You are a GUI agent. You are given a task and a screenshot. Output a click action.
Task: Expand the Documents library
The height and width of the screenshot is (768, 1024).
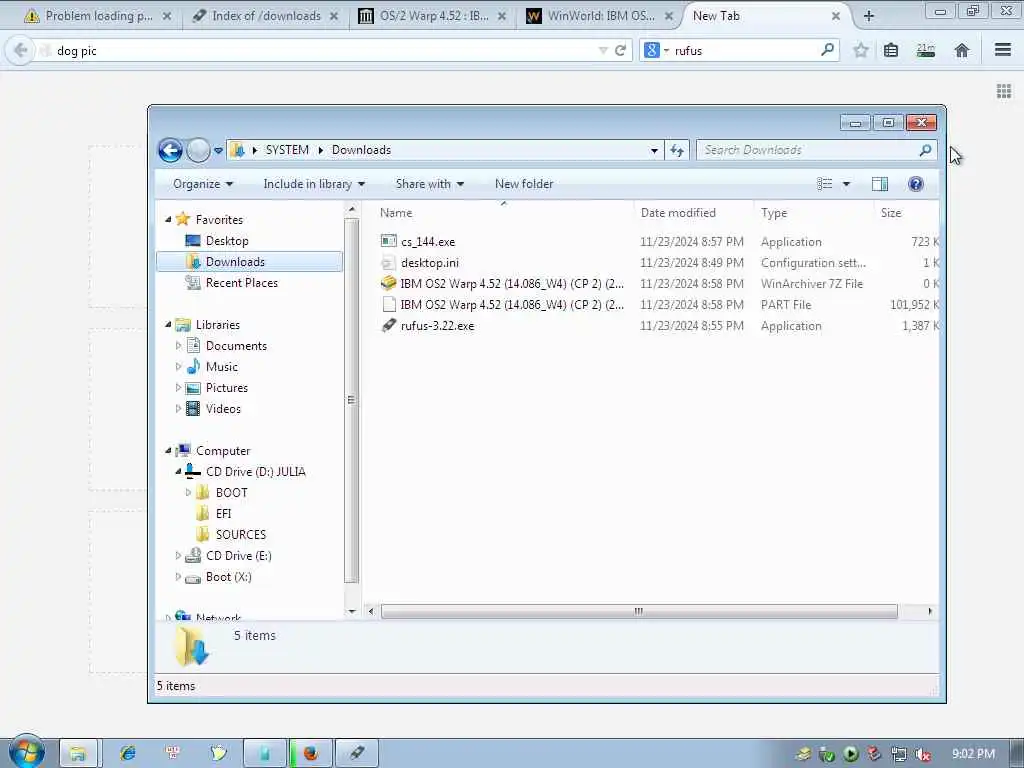178,345
